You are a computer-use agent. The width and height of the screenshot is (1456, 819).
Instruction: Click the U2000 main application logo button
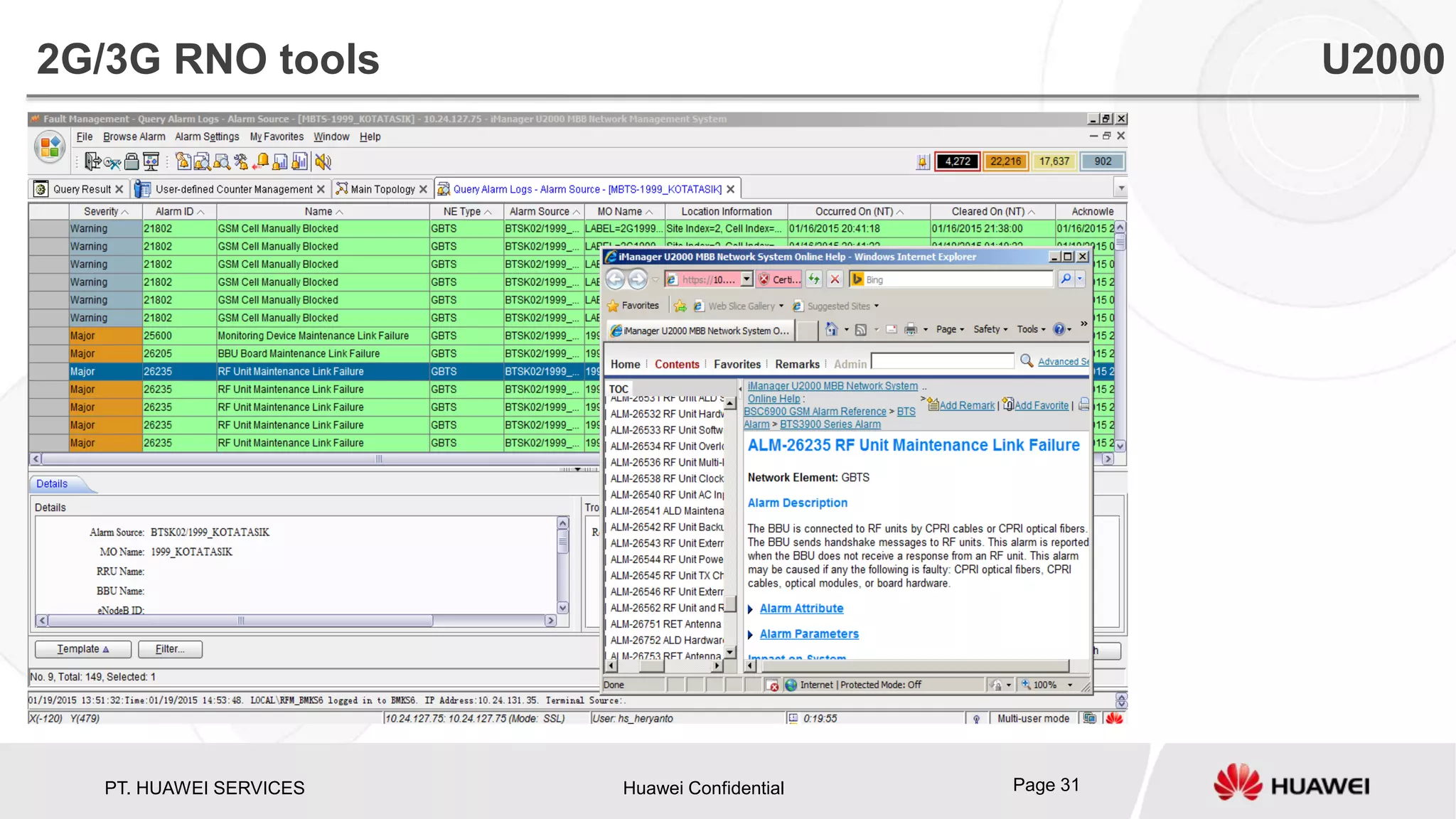click(50, 147)
